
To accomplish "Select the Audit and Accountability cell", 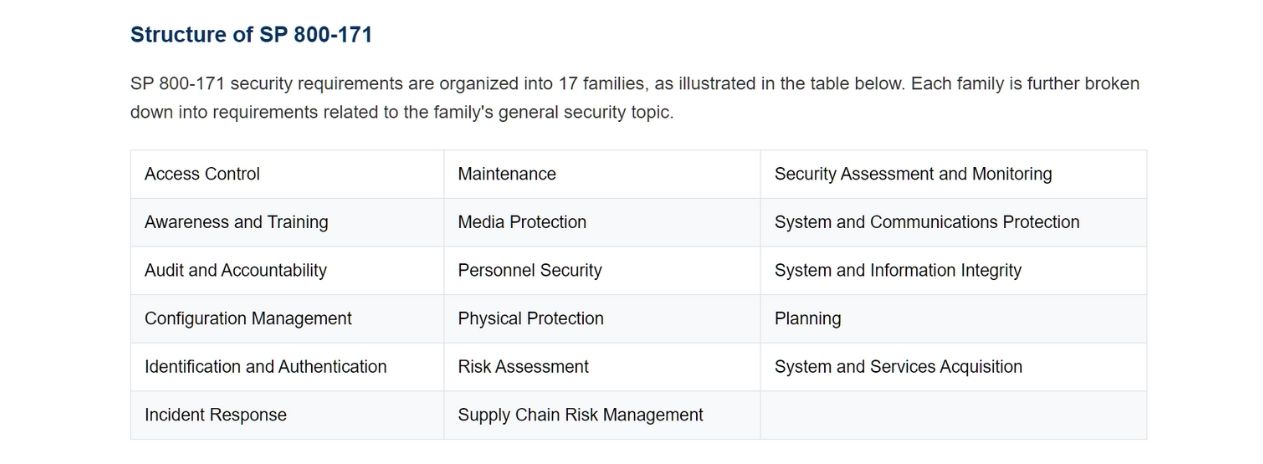I will [287, 270].
